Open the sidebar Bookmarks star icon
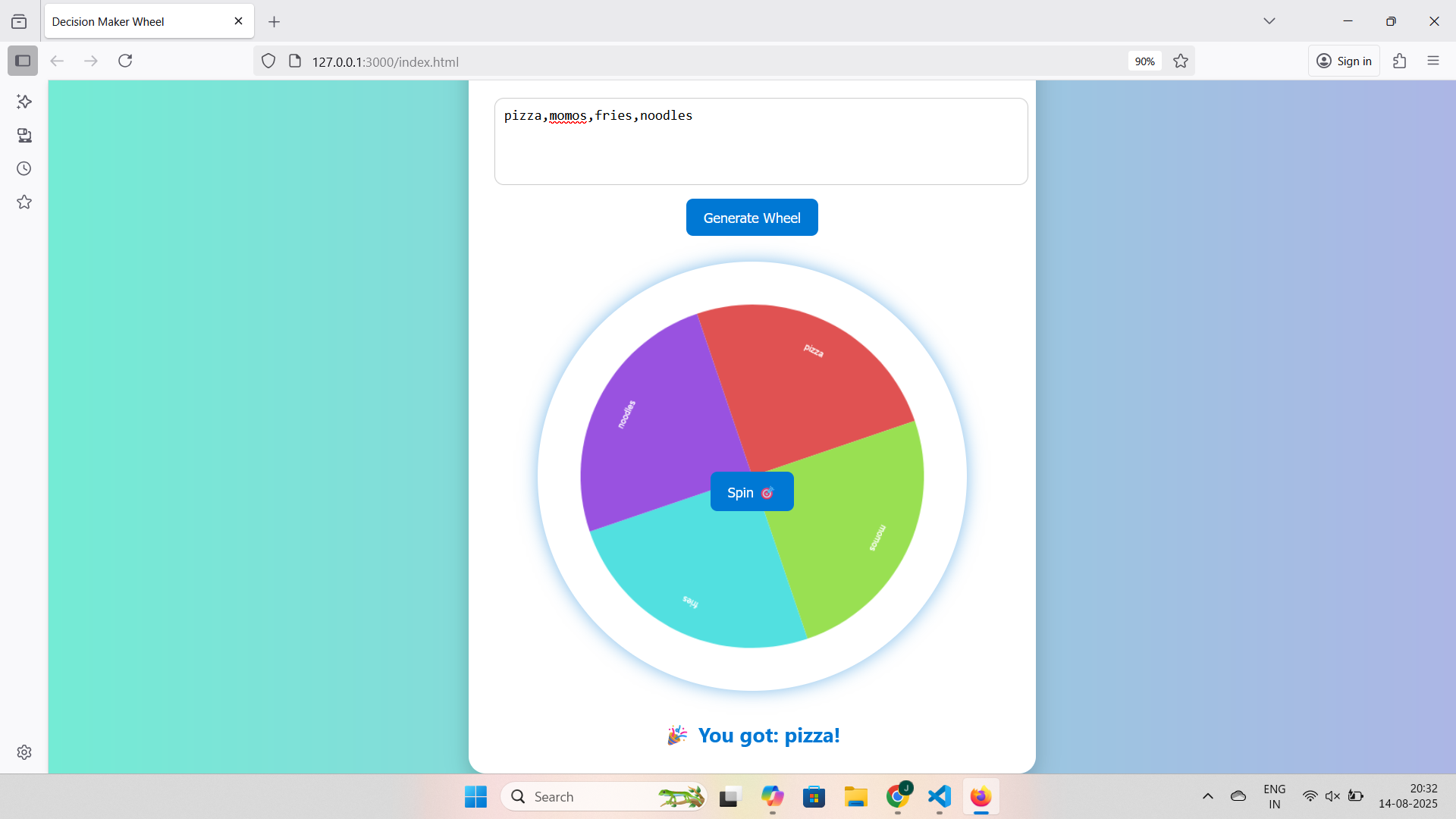This screenshot has width=1456, height=819. click(x=24, y=202)
